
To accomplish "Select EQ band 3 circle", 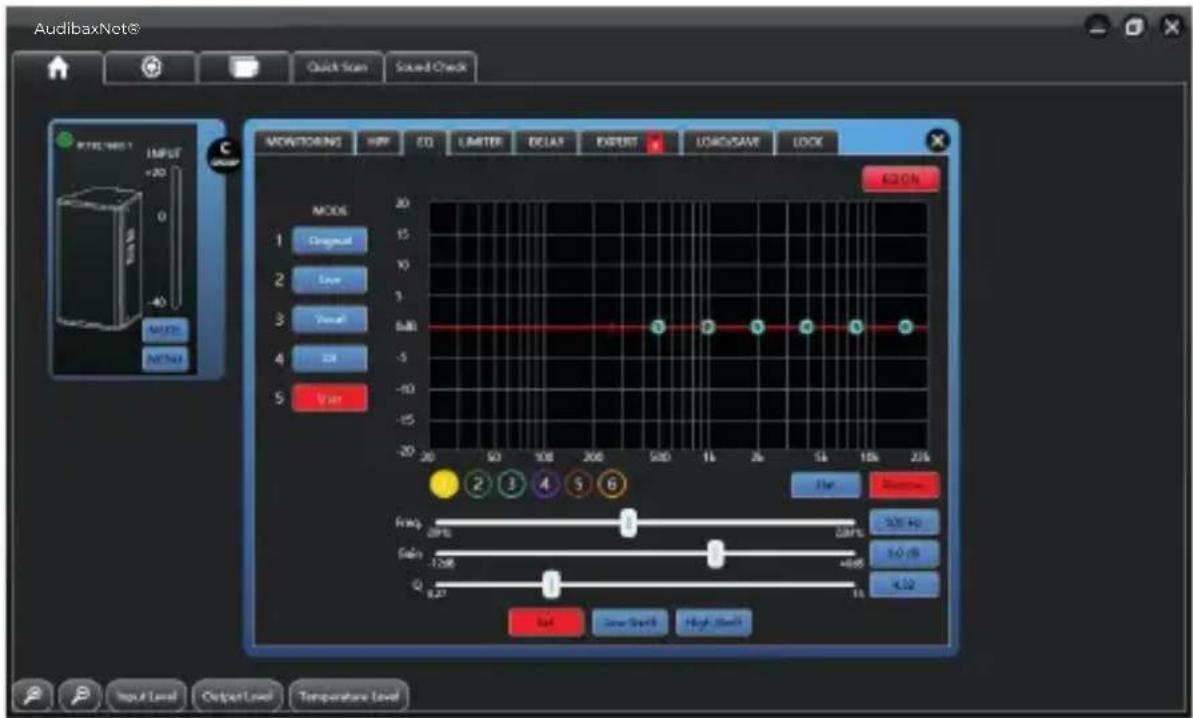I will click(x=511, y=484).
